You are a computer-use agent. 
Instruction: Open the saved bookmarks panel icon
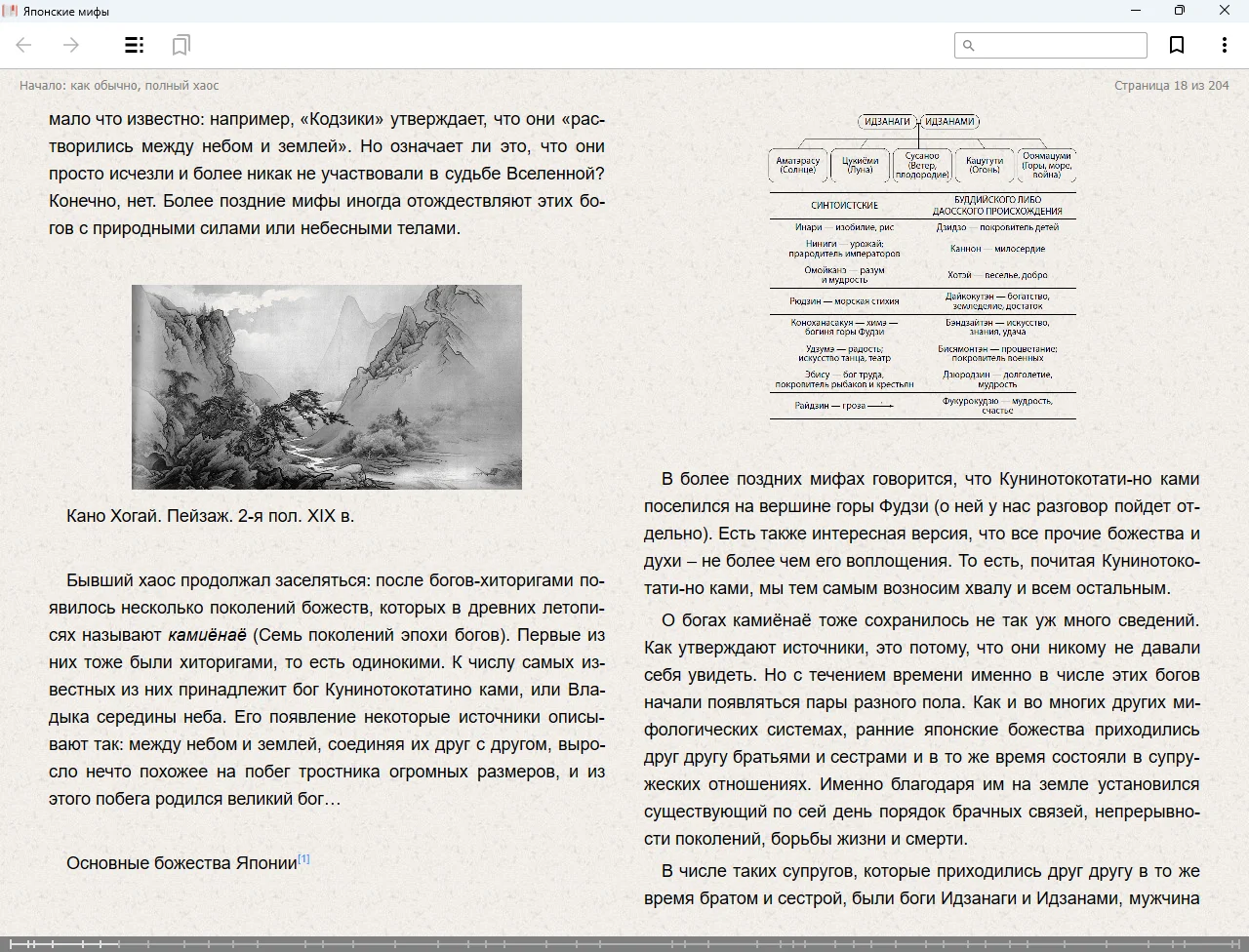pyautogui.click(x=181, y=45)
